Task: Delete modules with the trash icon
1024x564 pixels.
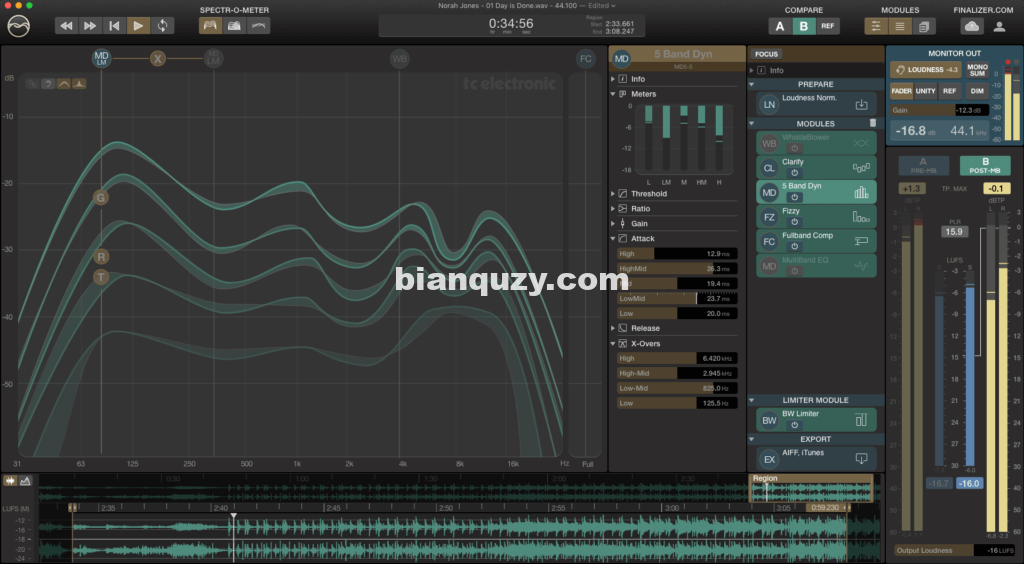Action: 872,123
